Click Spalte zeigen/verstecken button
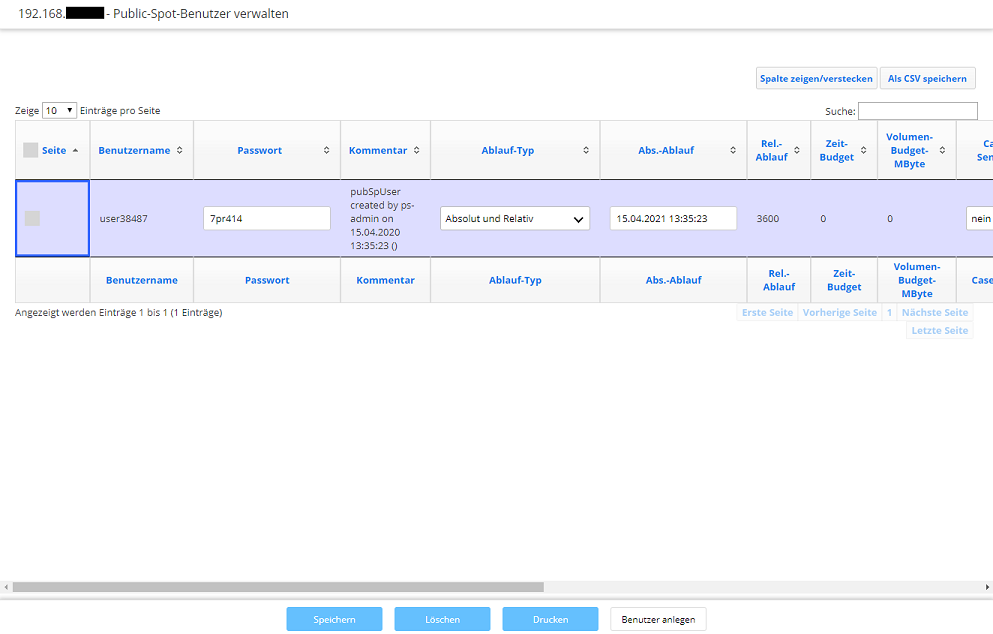The image size is (993, 634). (816, 79)
